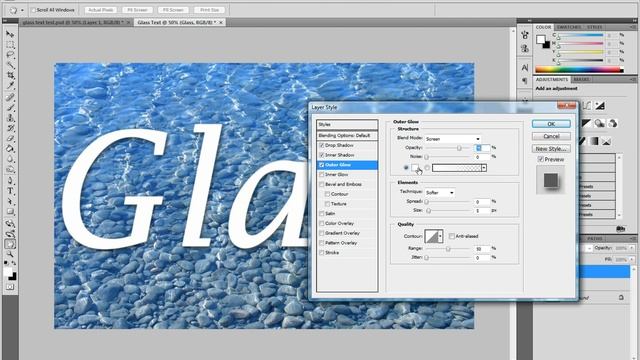Toggle Quick Mask mode icon
Viewport: 640px width, 360px height.
pyautogui.click(x=10, y=287)
